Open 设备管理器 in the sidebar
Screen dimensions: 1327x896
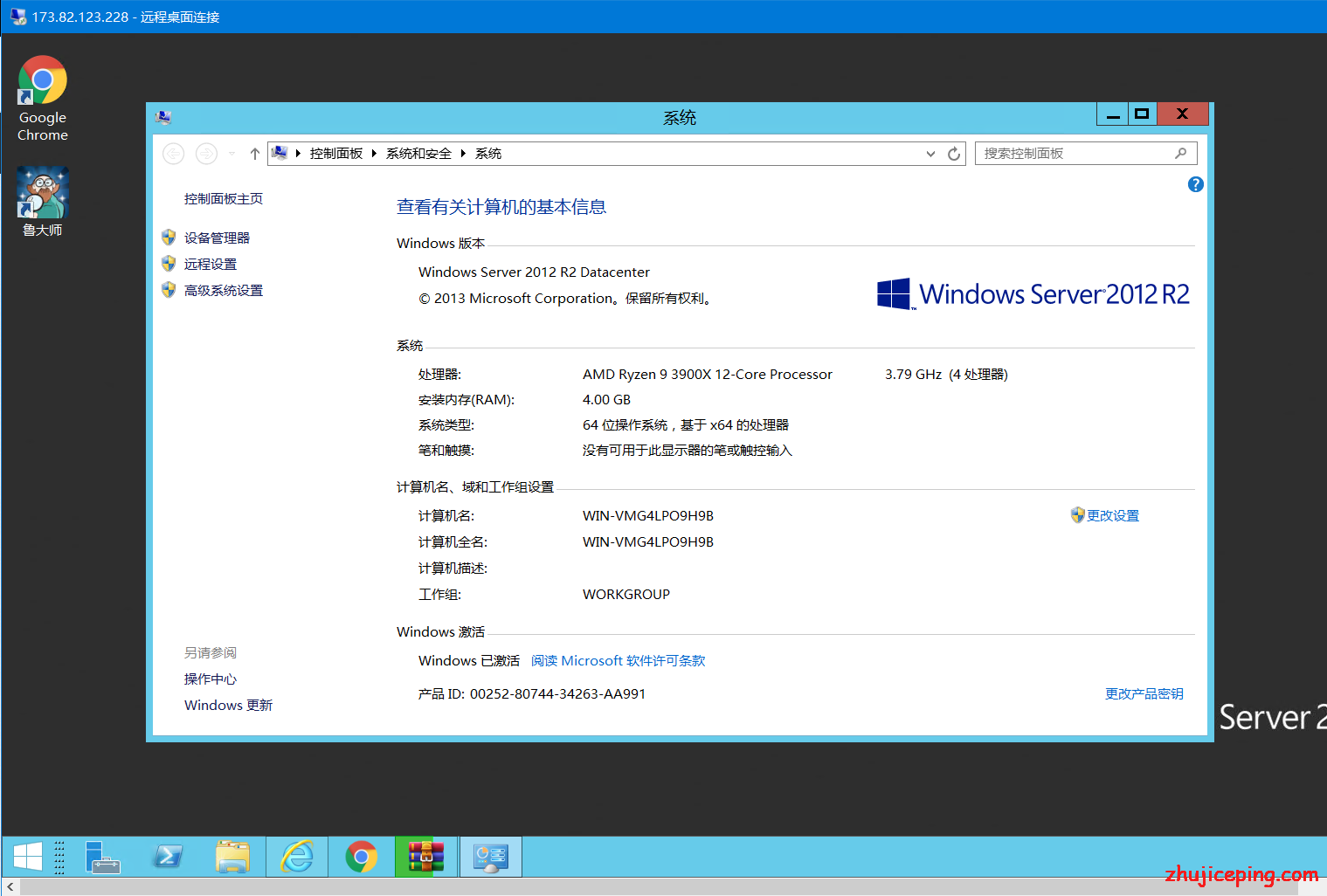point(217,238)
